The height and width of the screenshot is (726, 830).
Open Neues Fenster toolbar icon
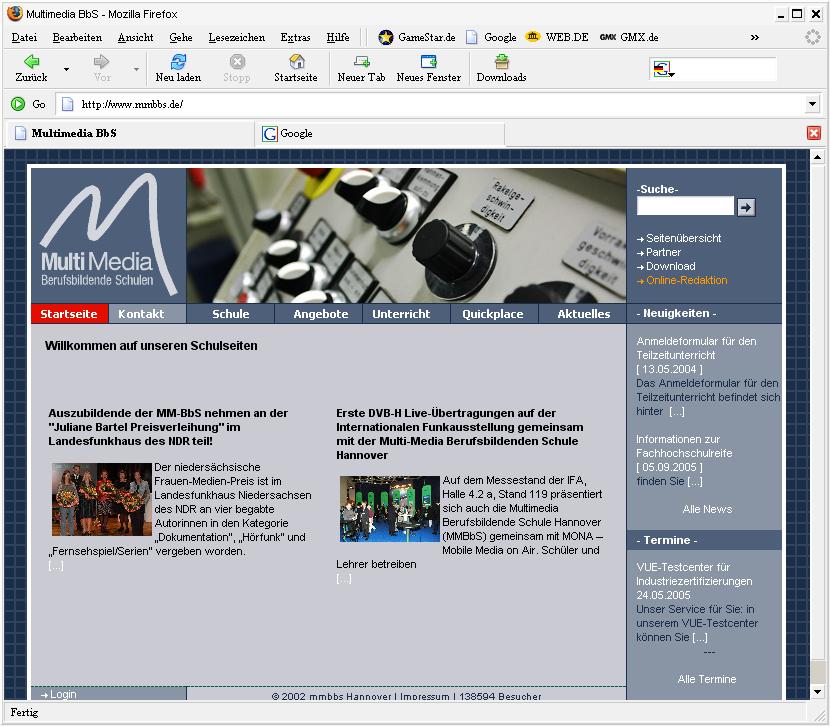coord(428,62)
